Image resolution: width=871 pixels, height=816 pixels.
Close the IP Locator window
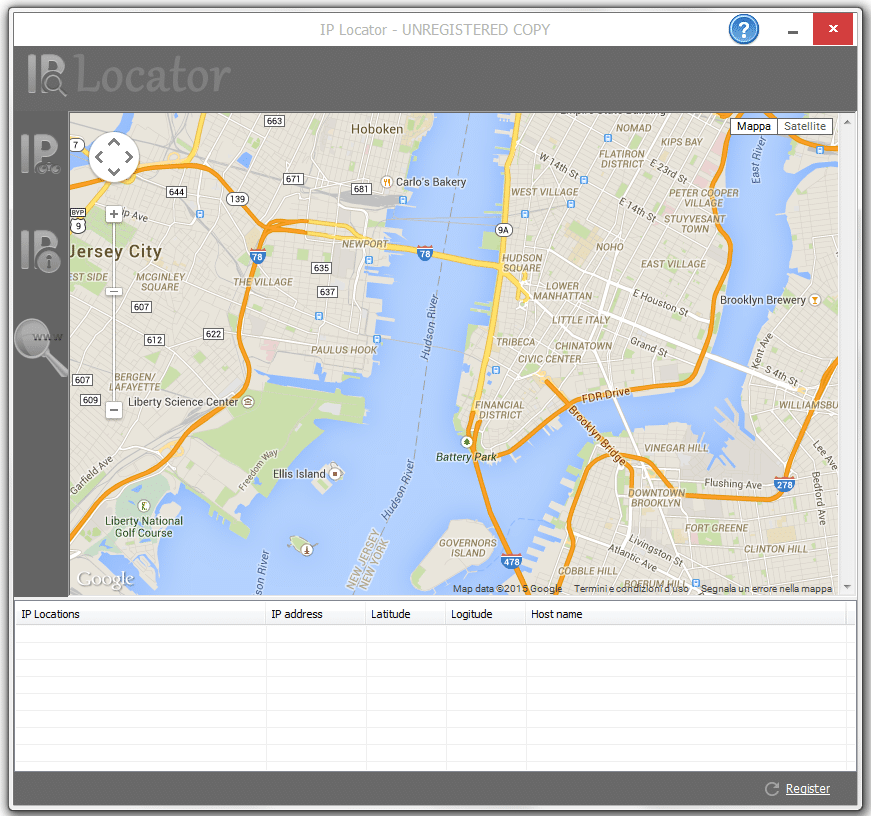click(x=833, y=29)
